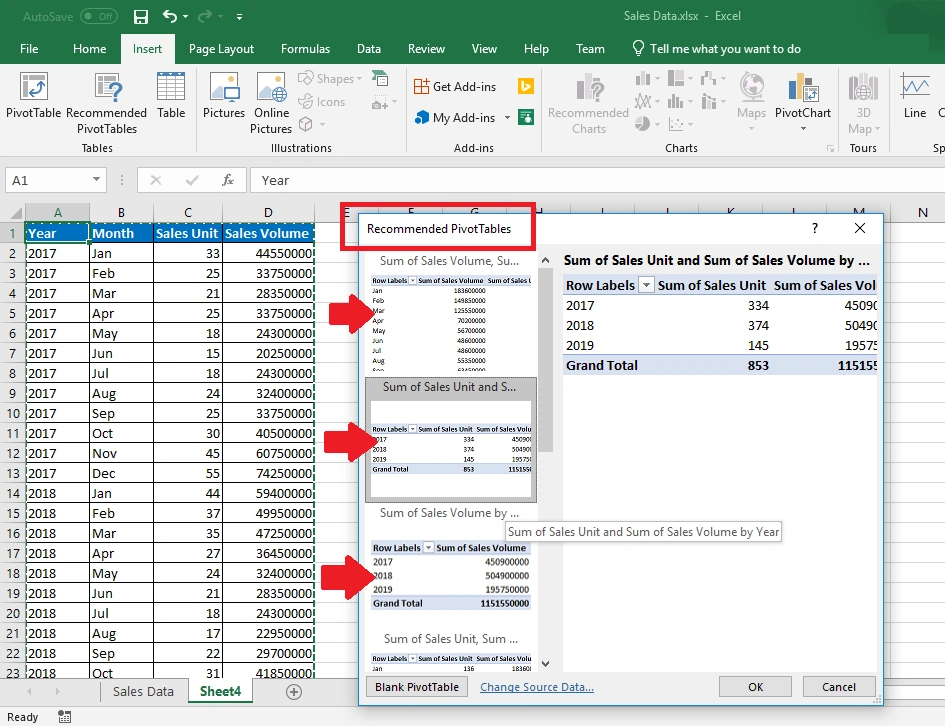Open the 3D Map tool

(x=864, y=103)
